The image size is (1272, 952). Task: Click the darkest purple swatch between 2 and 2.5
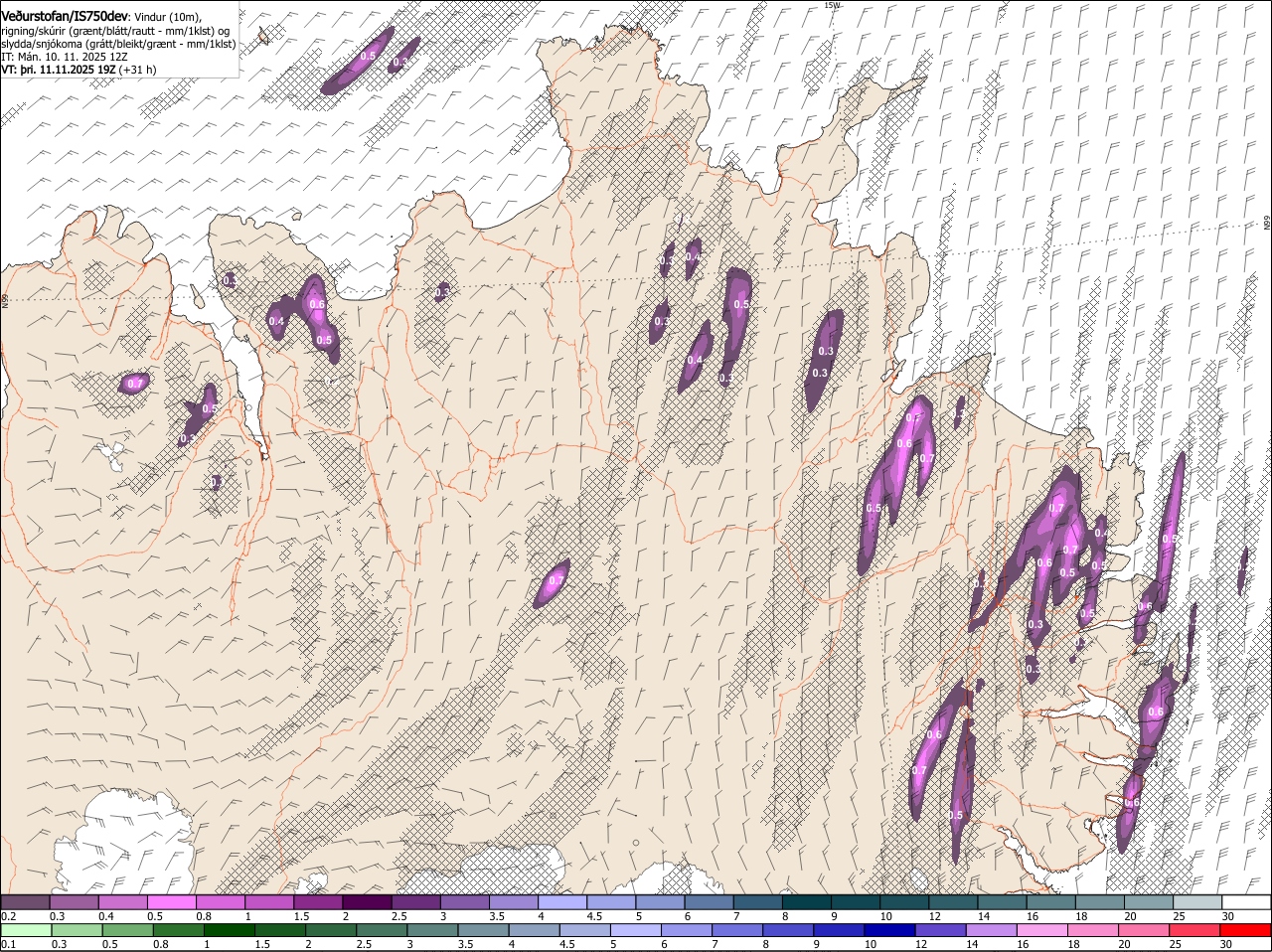(x=367, y=901)
